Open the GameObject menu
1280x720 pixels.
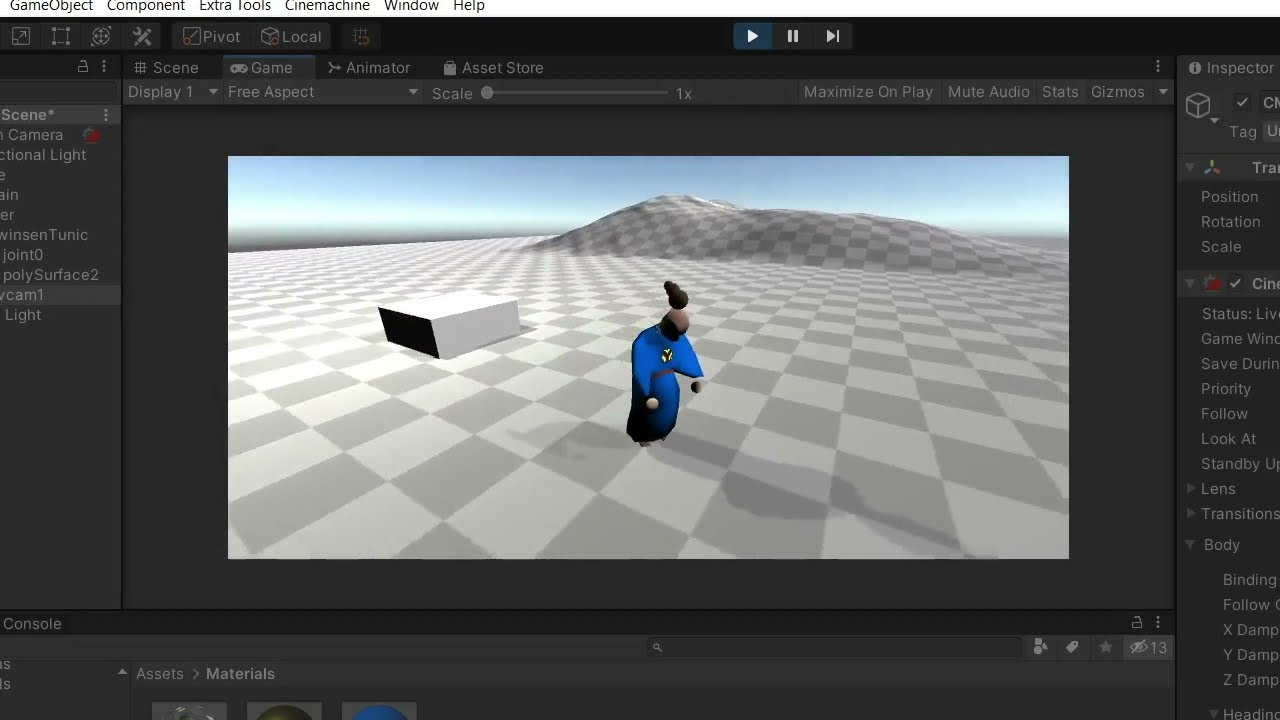[51, 6]
